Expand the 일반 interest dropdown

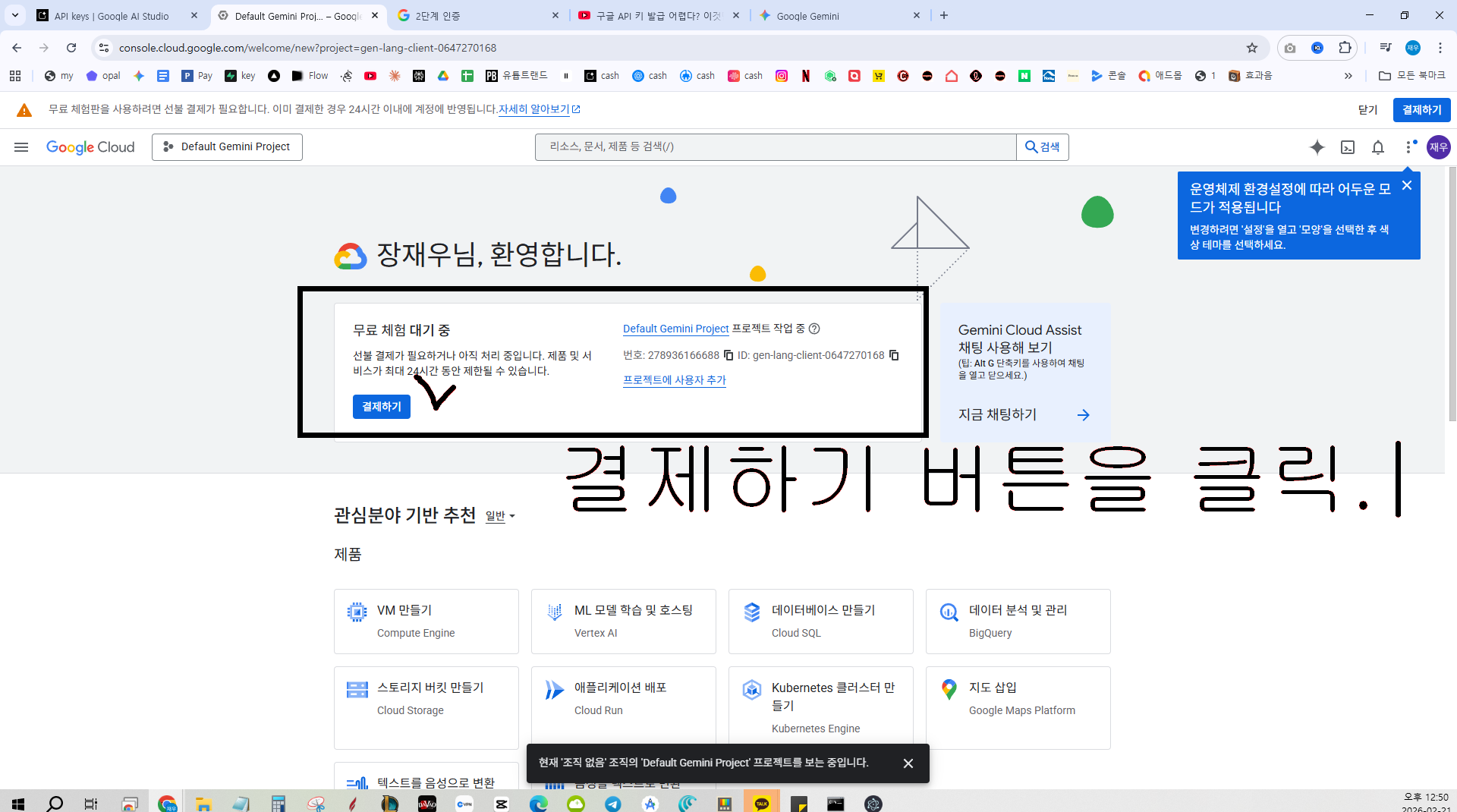501,516
